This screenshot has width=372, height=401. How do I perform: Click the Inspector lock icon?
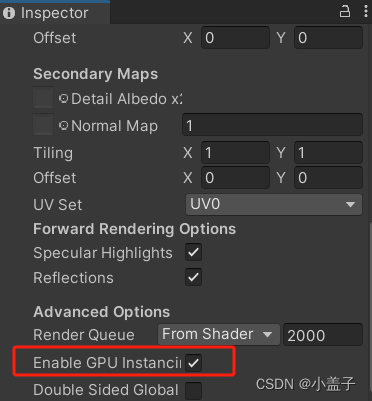[345, 12]
